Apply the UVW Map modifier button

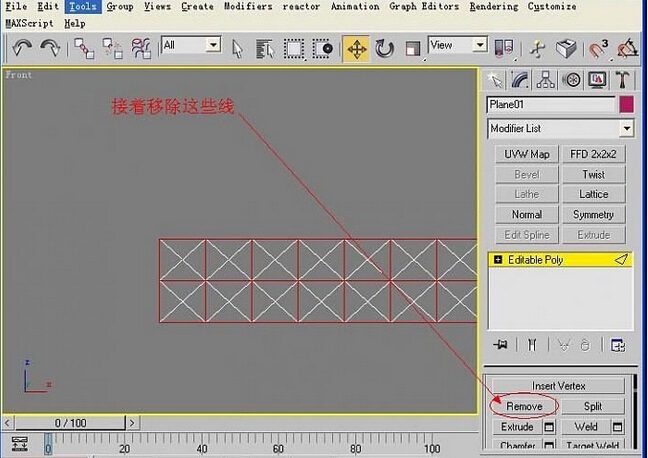(x=527, y=154)
